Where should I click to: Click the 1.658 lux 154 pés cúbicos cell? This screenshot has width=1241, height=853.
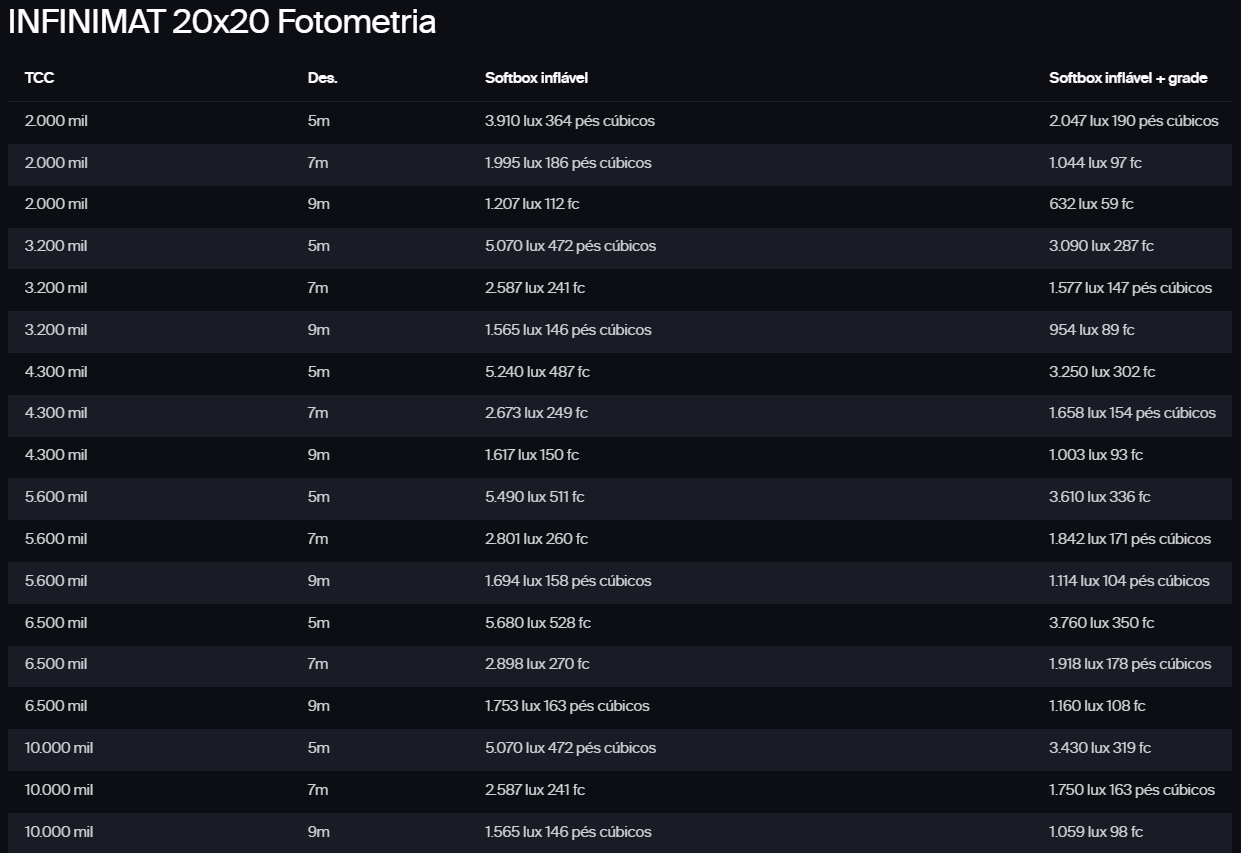point(1132,413)
